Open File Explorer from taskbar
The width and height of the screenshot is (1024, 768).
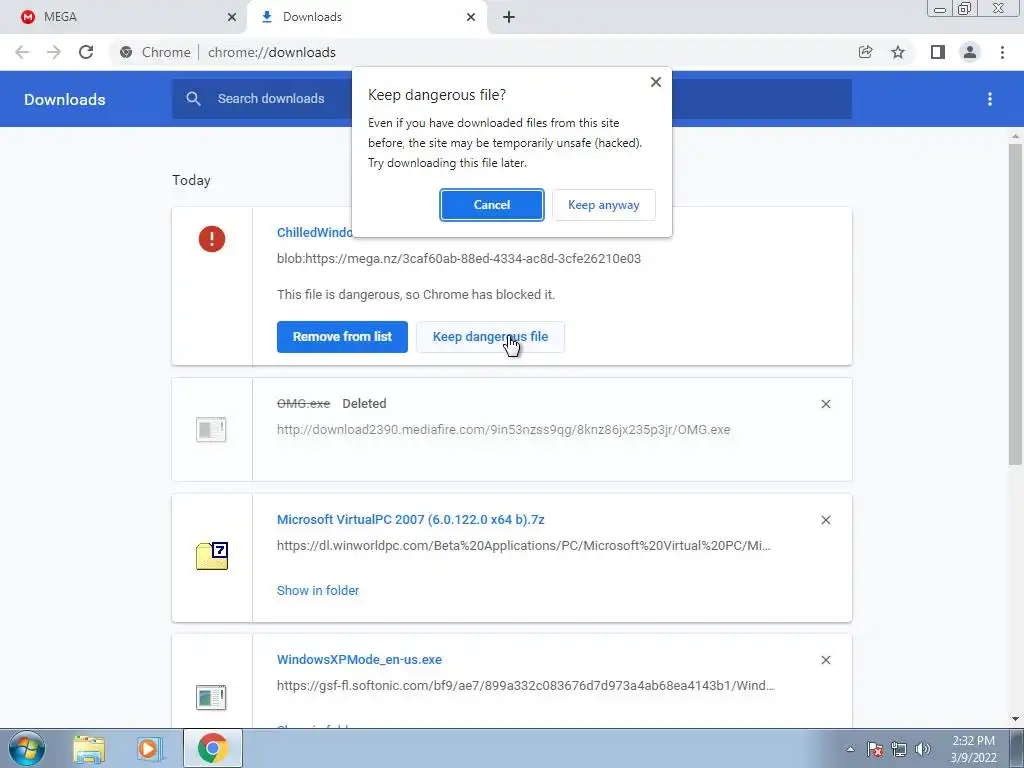pyautogui.click(x=89, y=749)
